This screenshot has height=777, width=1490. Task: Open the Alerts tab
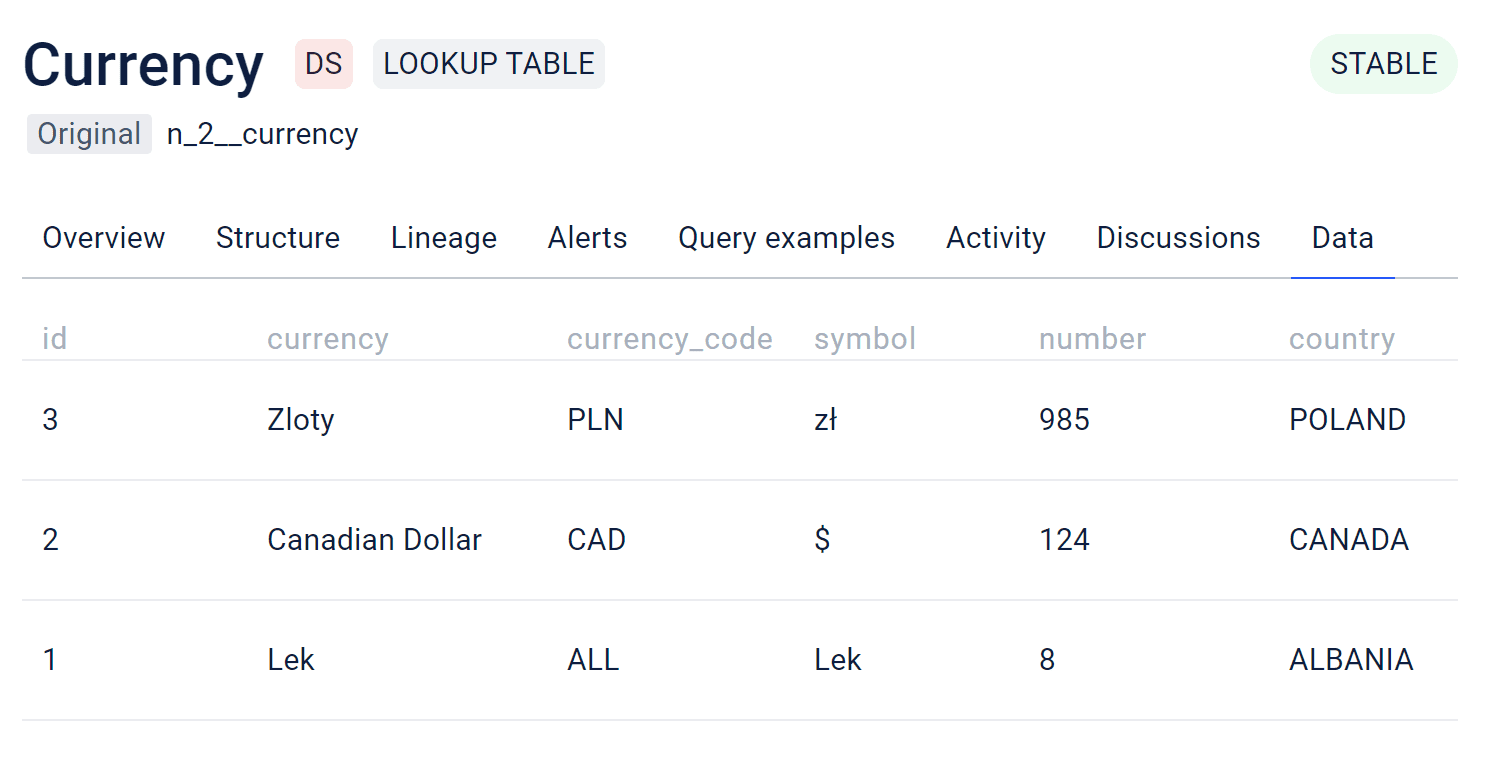tap(587, 238)
